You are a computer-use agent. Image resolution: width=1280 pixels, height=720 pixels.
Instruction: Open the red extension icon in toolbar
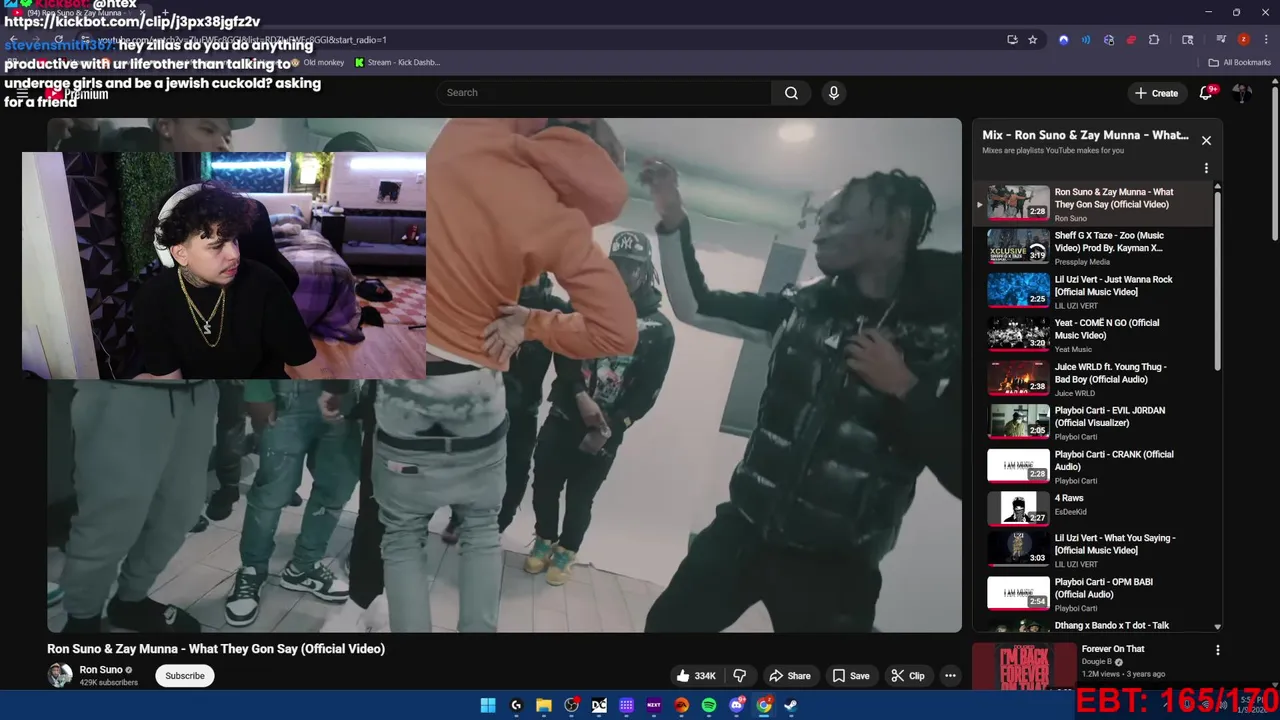pyautogui.click(x=1131, y=40)
